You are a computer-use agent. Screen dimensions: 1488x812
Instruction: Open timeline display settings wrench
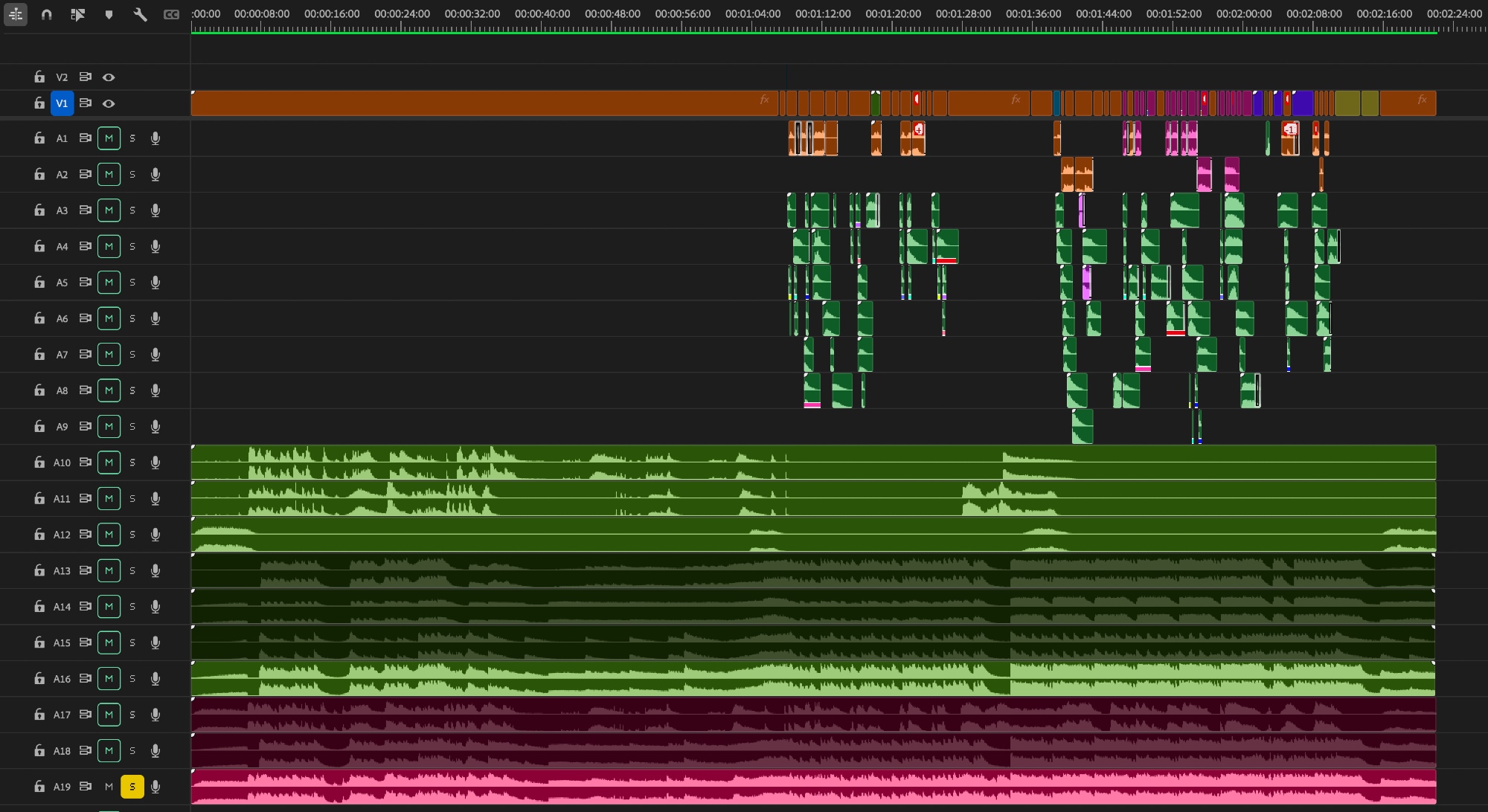pos(140,14)
